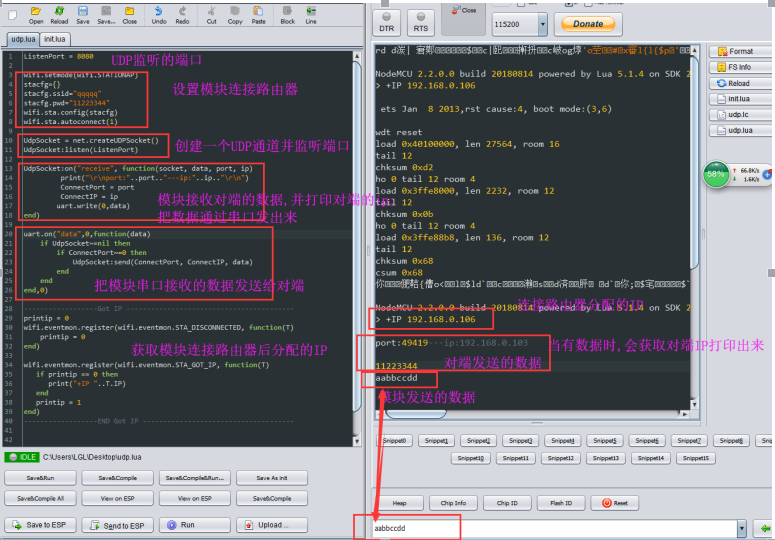Click the Copy toolbar icon
Viewport: 775px width, 540px height.
235,15
